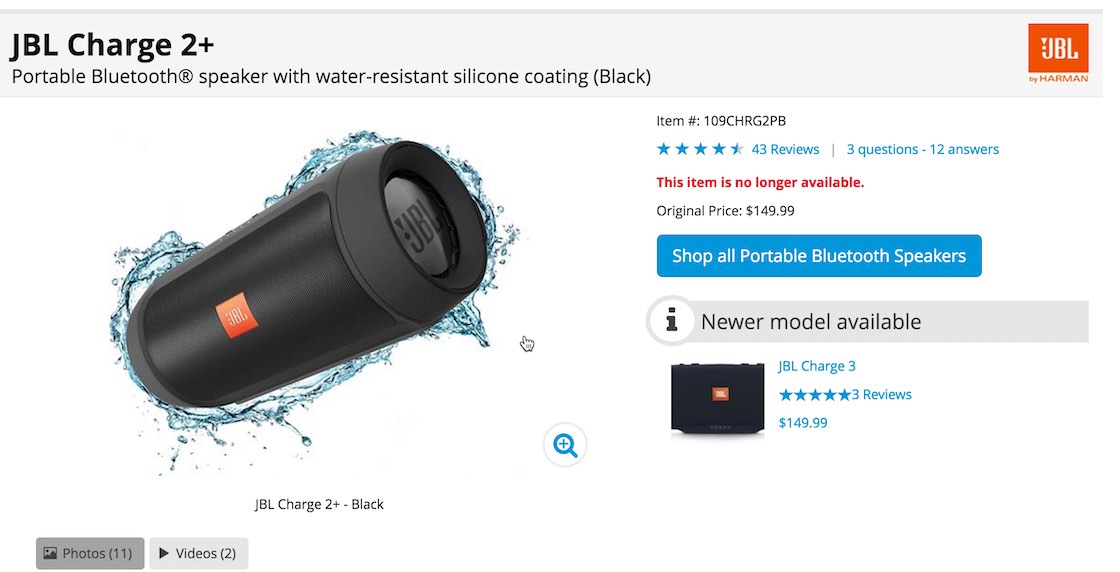Click the red no longer available notice

760,182
